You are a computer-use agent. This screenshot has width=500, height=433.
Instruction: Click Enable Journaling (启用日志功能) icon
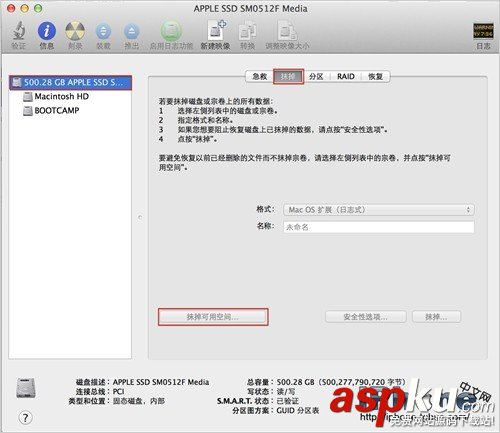[171, 31]
